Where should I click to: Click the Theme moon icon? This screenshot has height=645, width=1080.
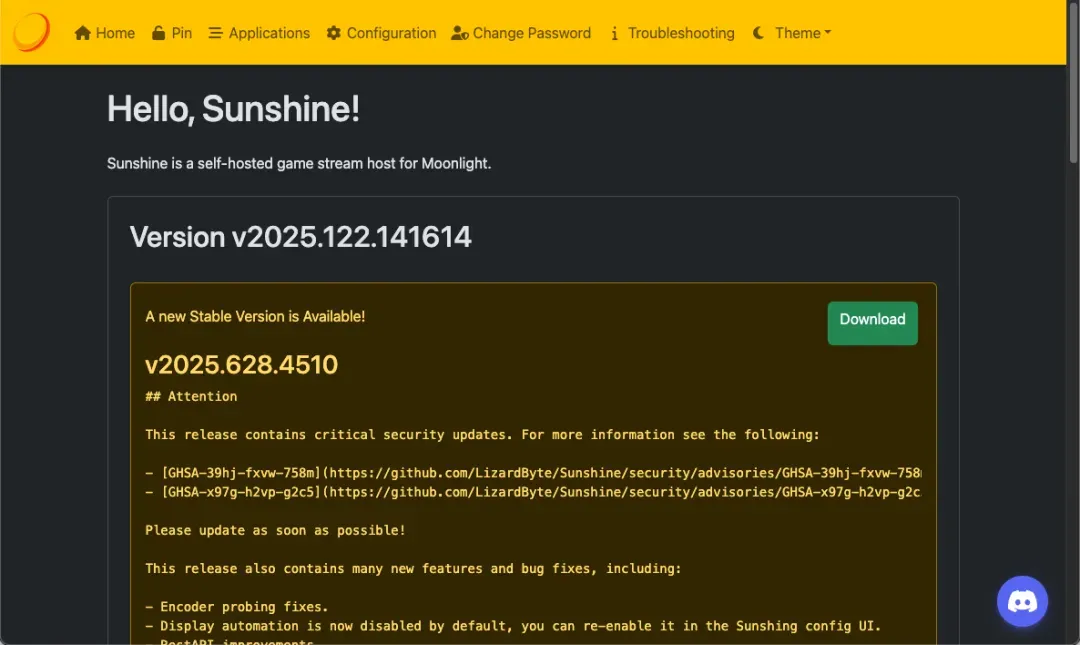tap(759, 33)
